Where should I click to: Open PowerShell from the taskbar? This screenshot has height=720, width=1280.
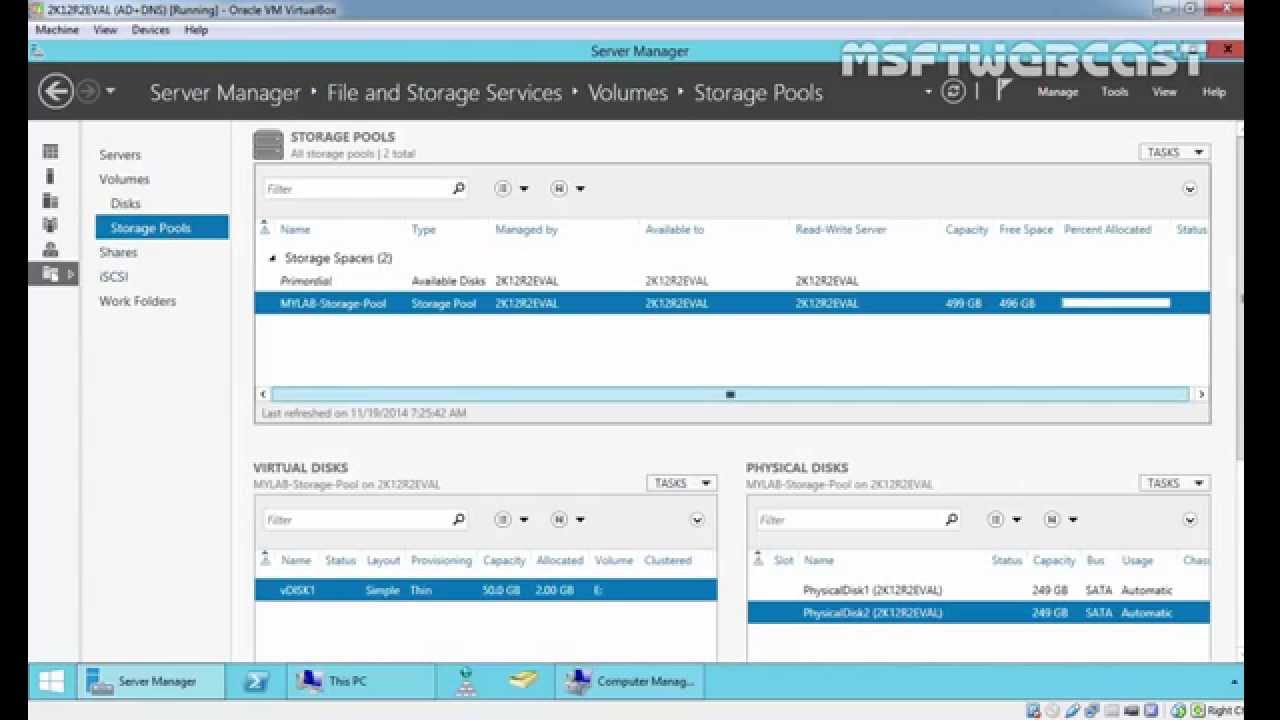coord(256,682)
